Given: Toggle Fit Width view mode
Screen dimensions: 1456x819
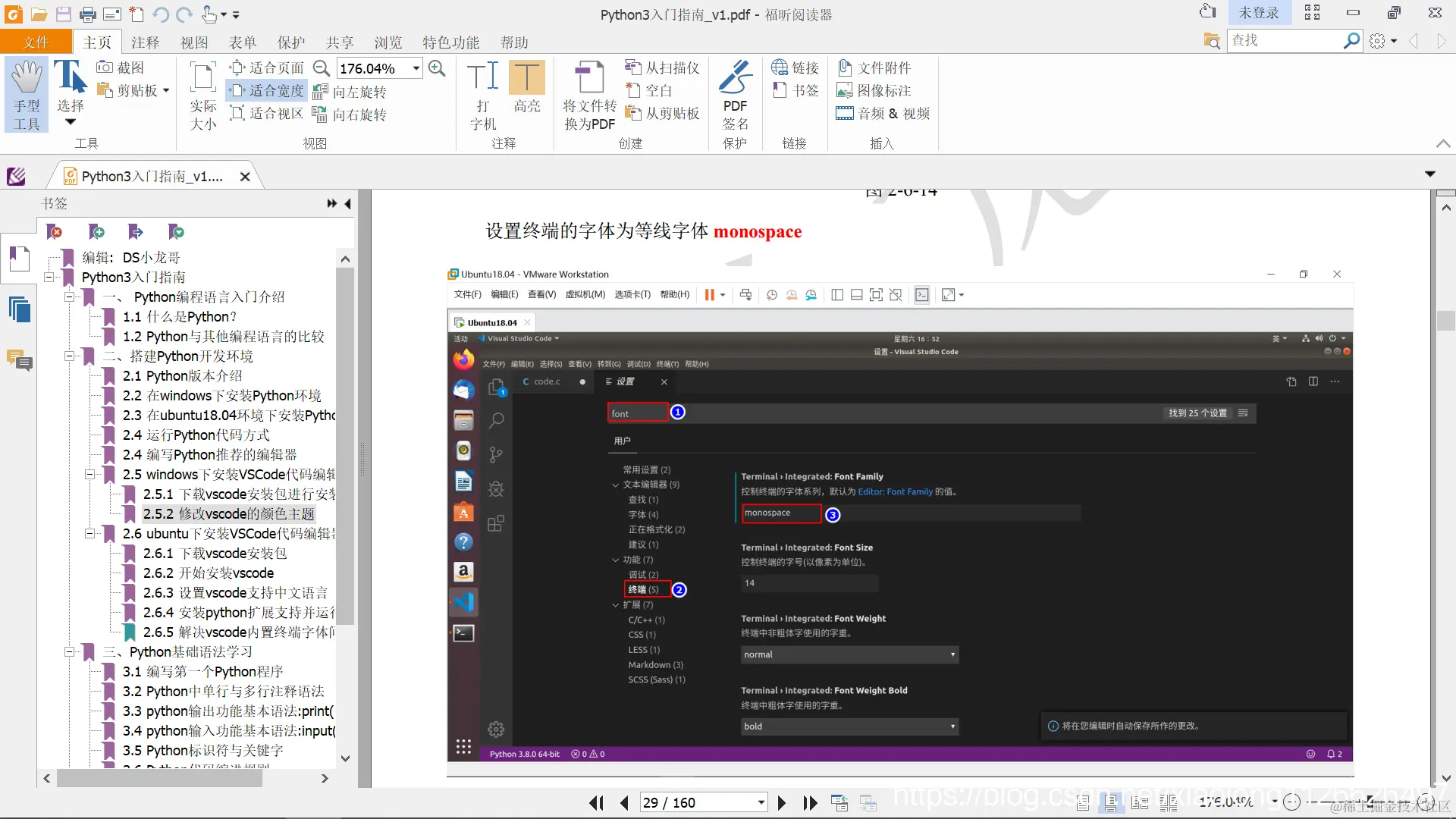Looking at the screenshot, I should pyautogui.click(x=267, y=91).
